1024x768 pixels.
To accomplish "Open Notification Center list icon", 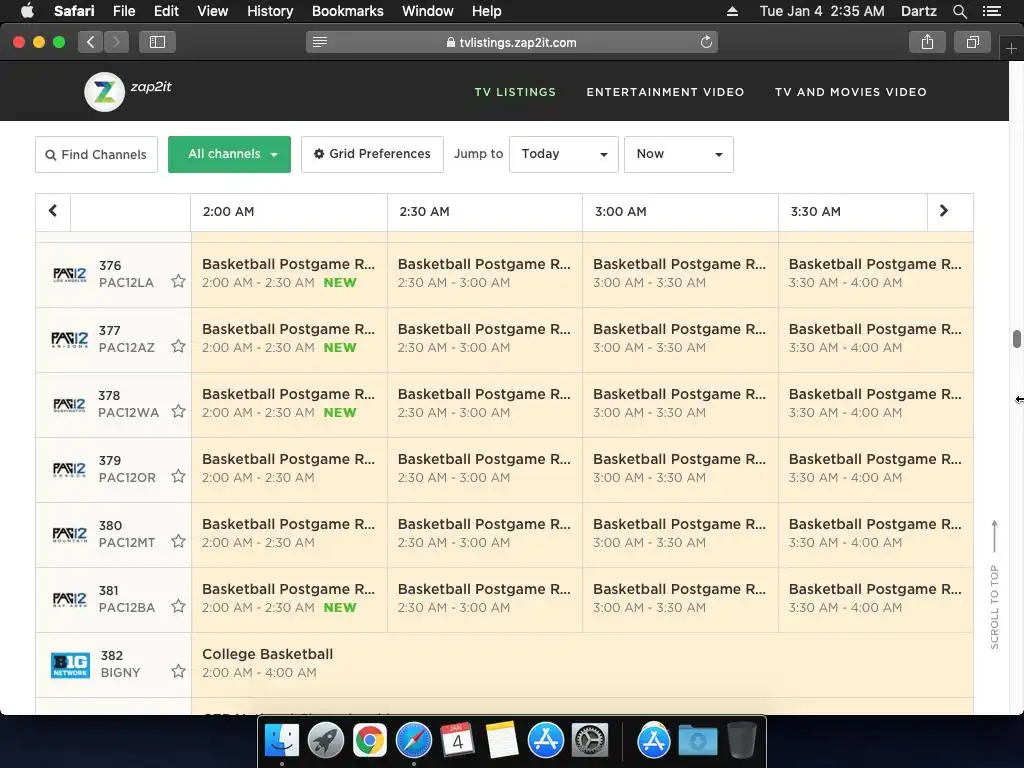I will (991, 11).
